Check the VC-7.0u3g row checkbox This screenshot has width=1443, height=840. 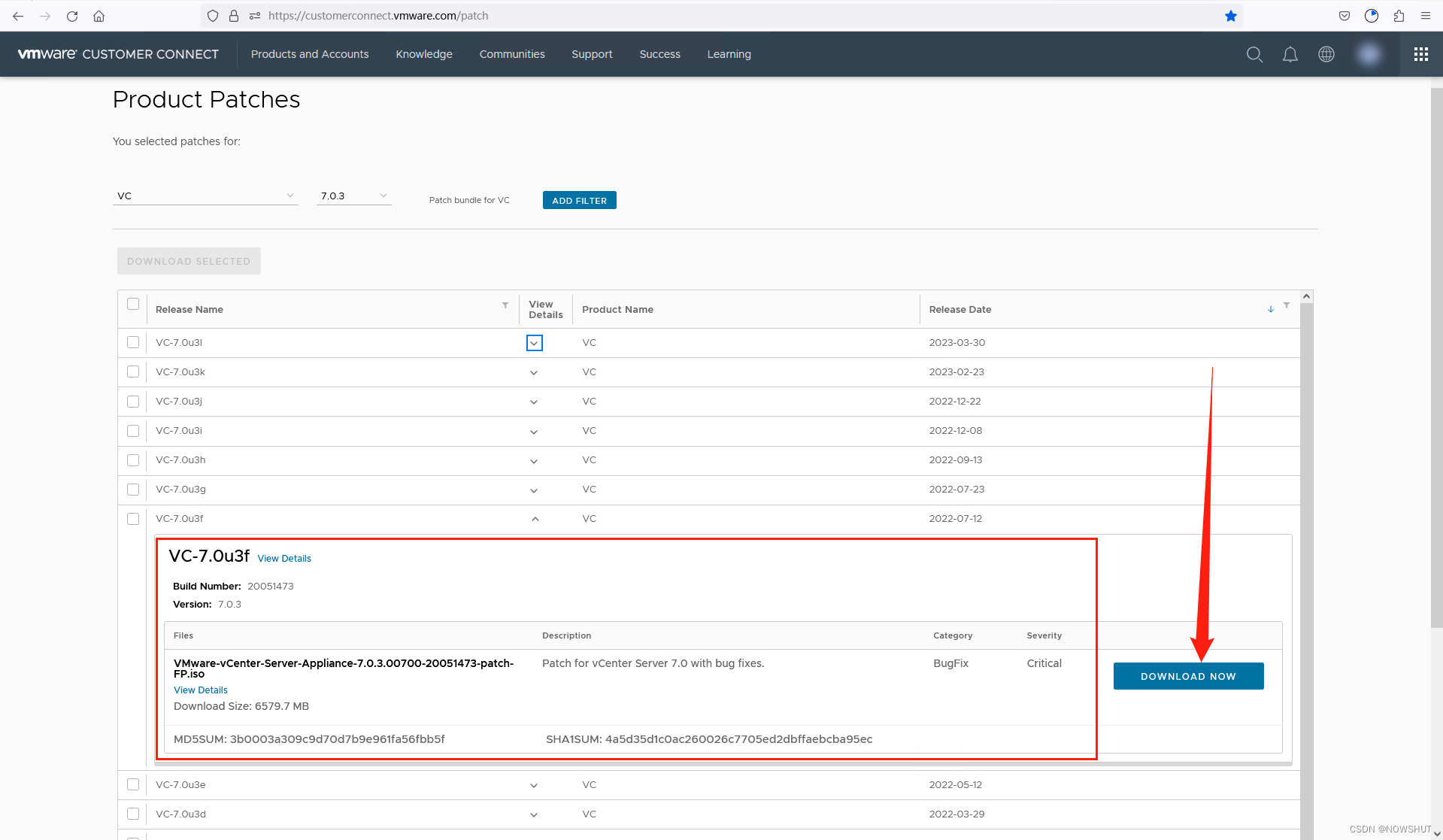133,490
